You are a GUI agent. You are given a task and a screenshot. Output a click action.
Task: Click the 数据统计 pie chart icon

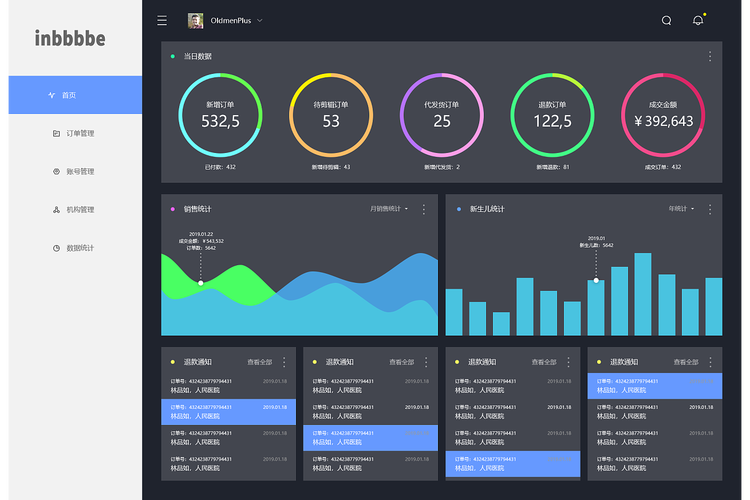56,248
